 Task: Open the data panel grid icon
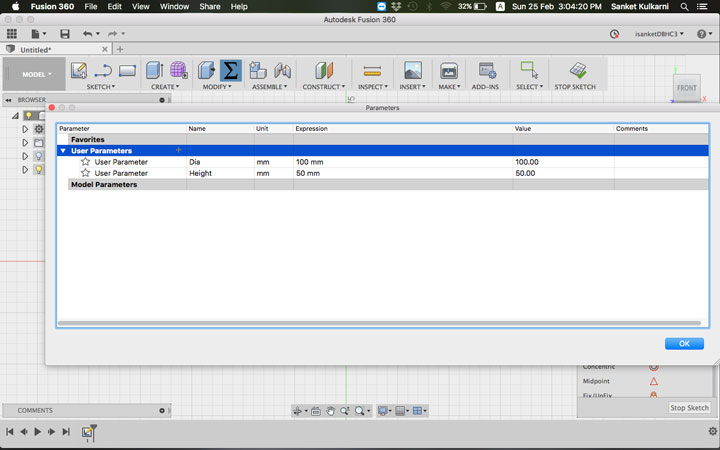[x=11, y=34]
